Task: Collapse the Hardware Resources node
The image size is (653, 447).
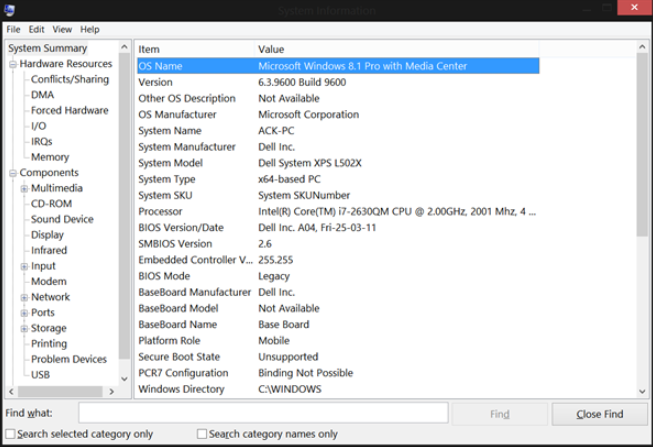Action: [x=13, y=64]
